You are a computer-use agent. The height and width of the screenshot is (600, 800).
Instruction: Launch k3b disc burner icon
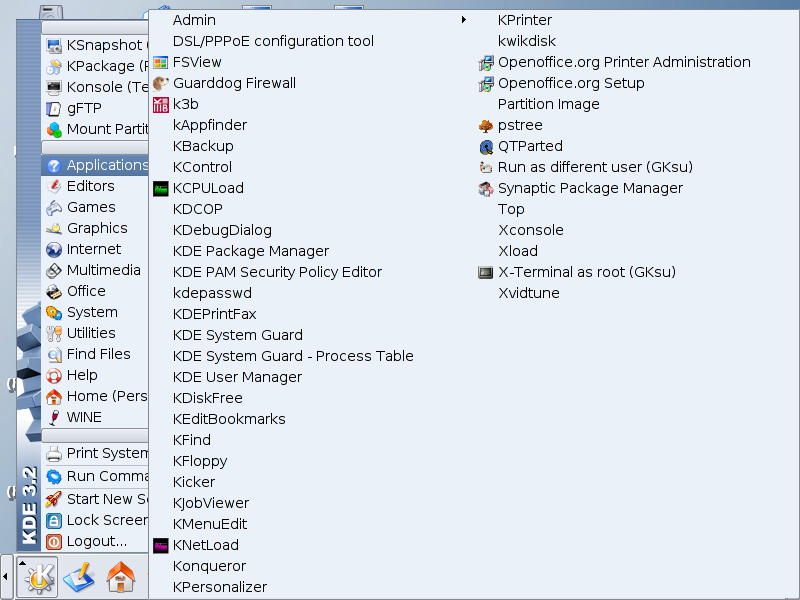[x=160, y=104]
